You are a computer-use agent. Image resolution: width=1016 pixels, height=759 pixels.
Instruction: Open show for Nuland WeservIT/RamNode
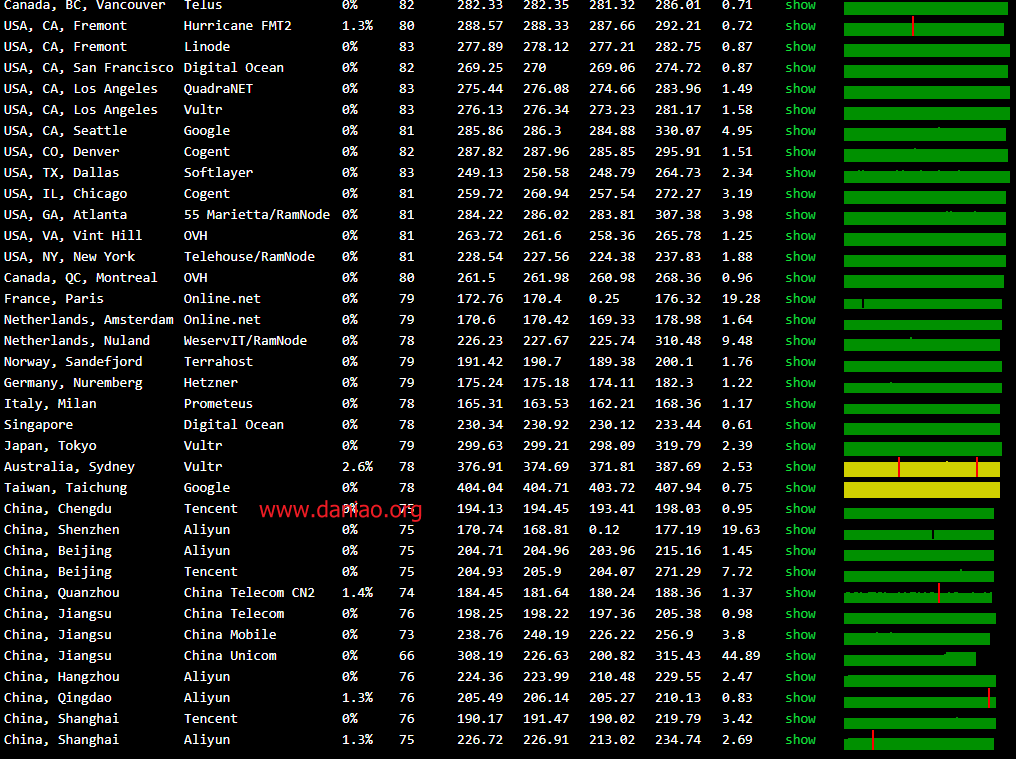(800, 340)
